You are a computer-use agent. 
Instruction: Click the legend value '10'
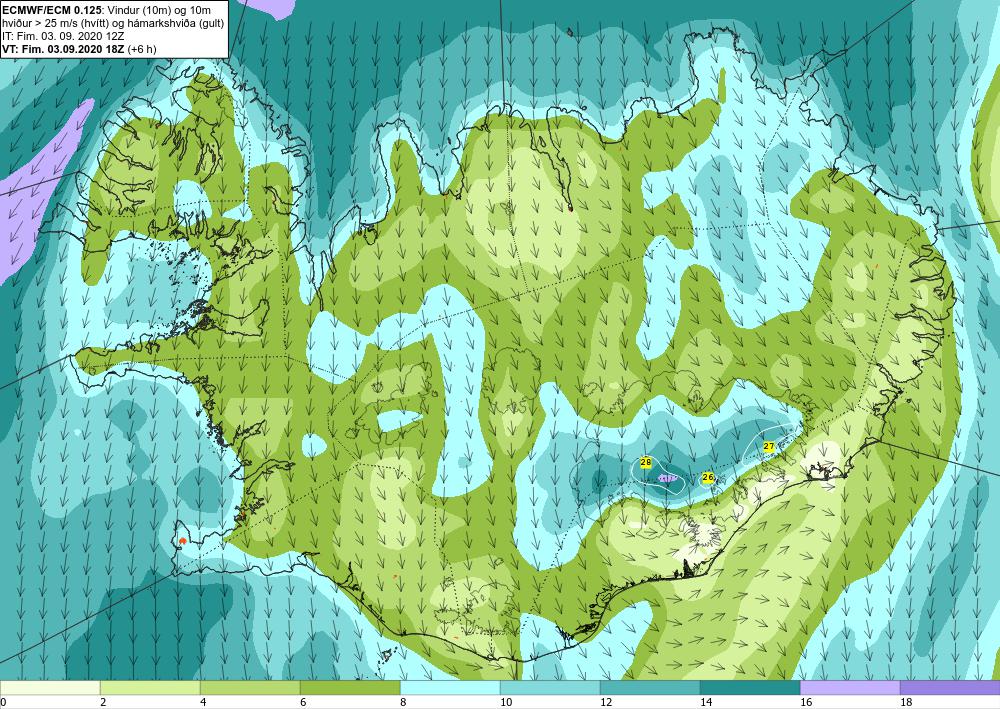[505, 703]
